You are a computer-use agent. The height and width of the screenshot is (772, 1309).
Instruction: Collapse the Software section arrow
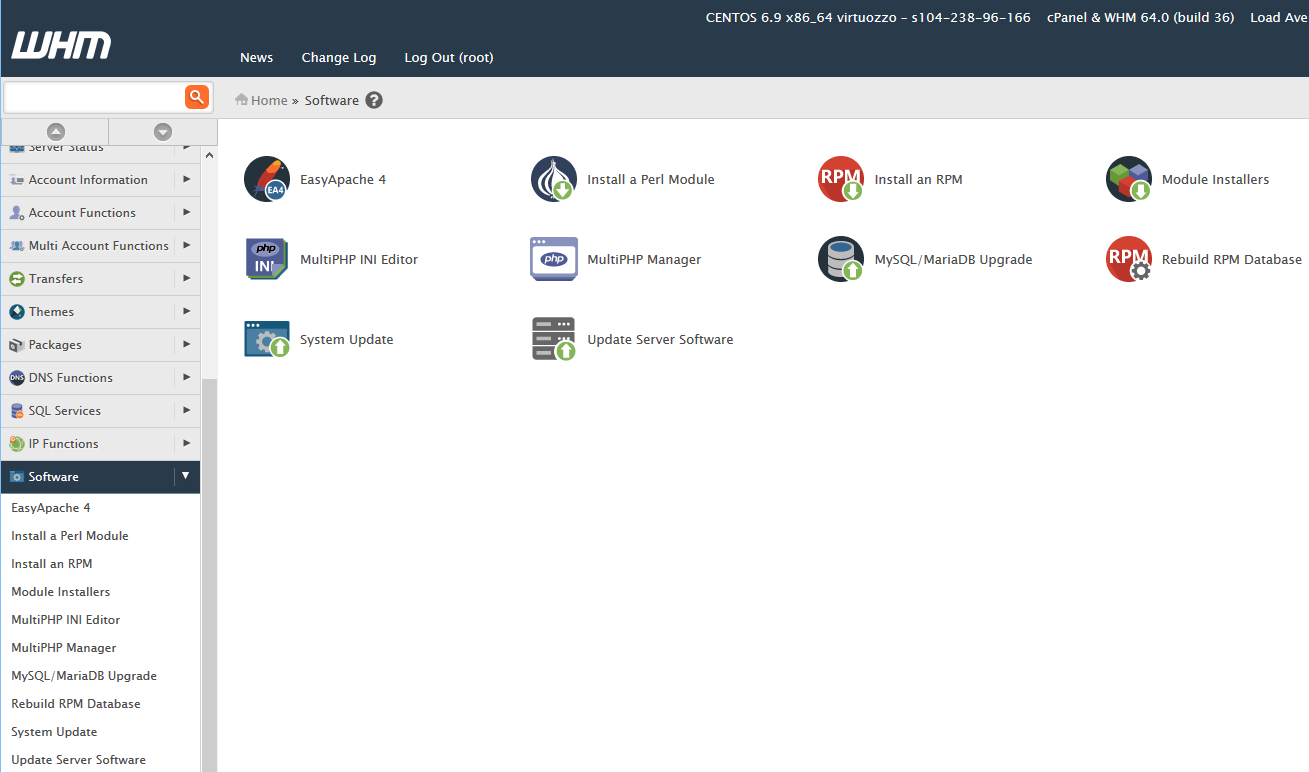187,477
